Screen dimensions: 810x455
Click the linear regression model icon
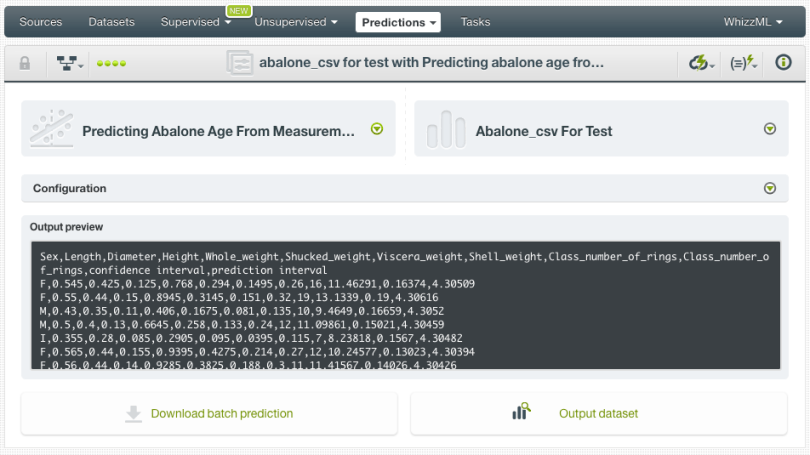click(x=51, y=128)
